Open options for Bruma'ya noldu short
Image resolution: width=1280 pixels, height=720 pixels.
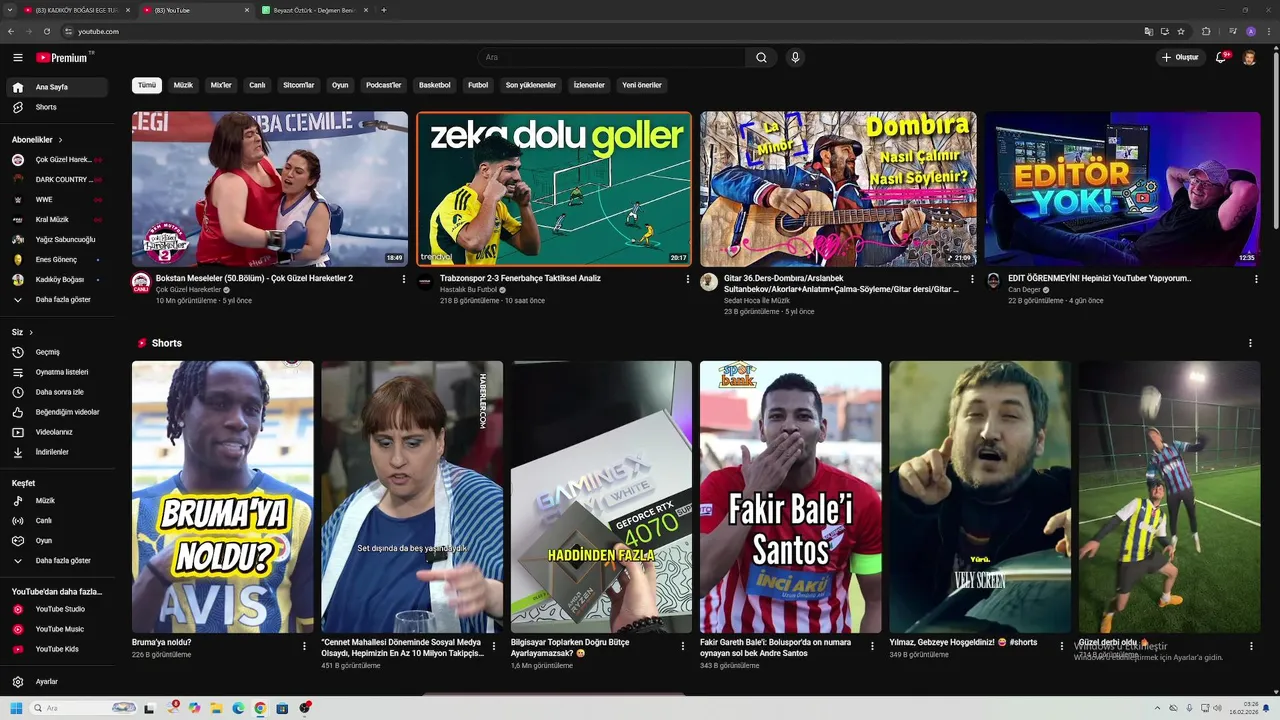[304, 646]
